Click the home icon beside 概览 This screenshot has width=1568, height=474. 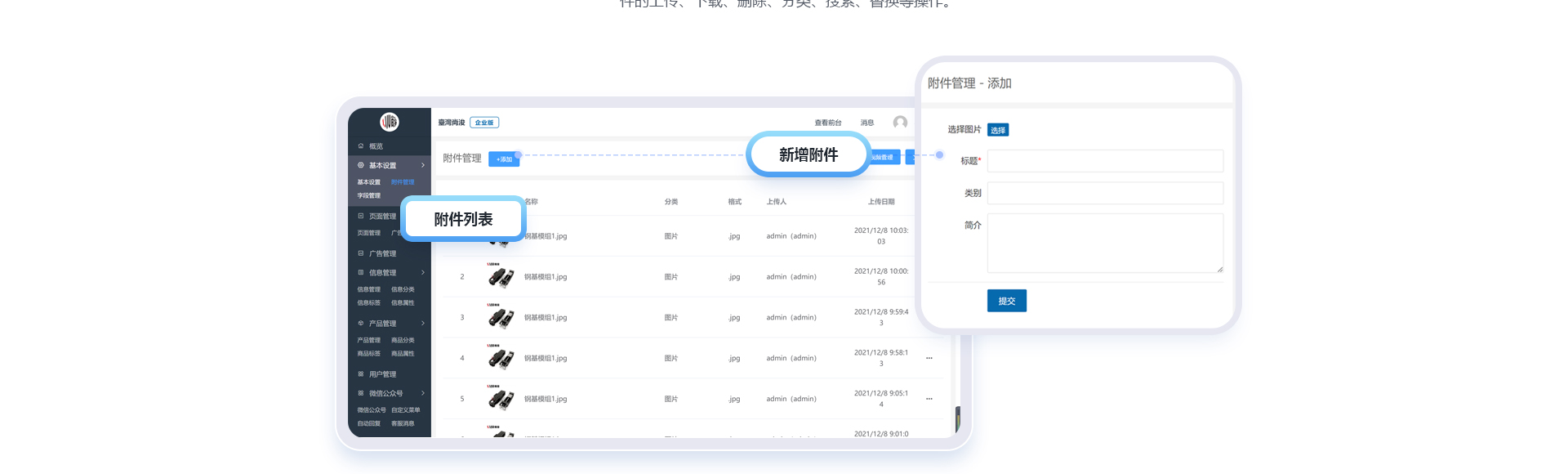tap(361, 146)
